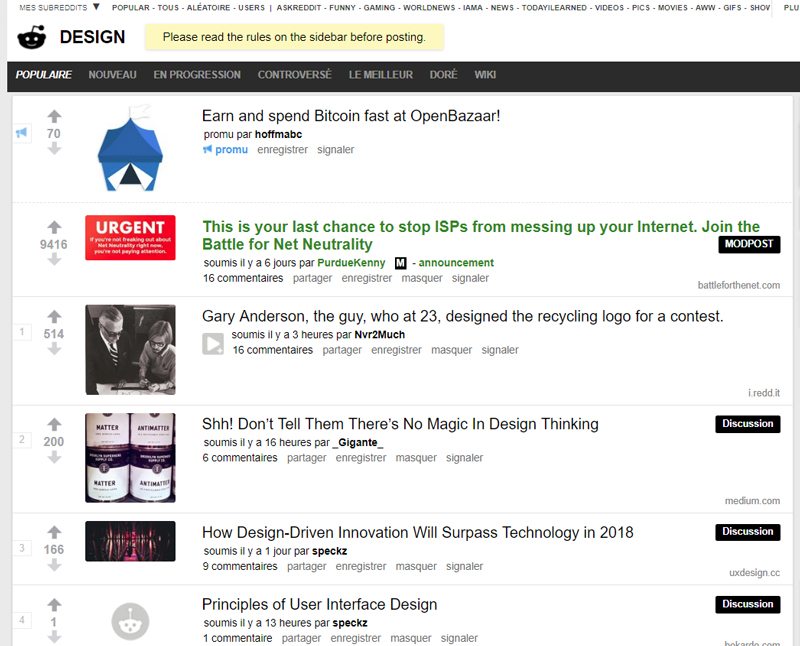Viewport: 800px width, 646px height.
Task: Open the default alien thumbnail on Principles post
Action: tap(130, 622)
